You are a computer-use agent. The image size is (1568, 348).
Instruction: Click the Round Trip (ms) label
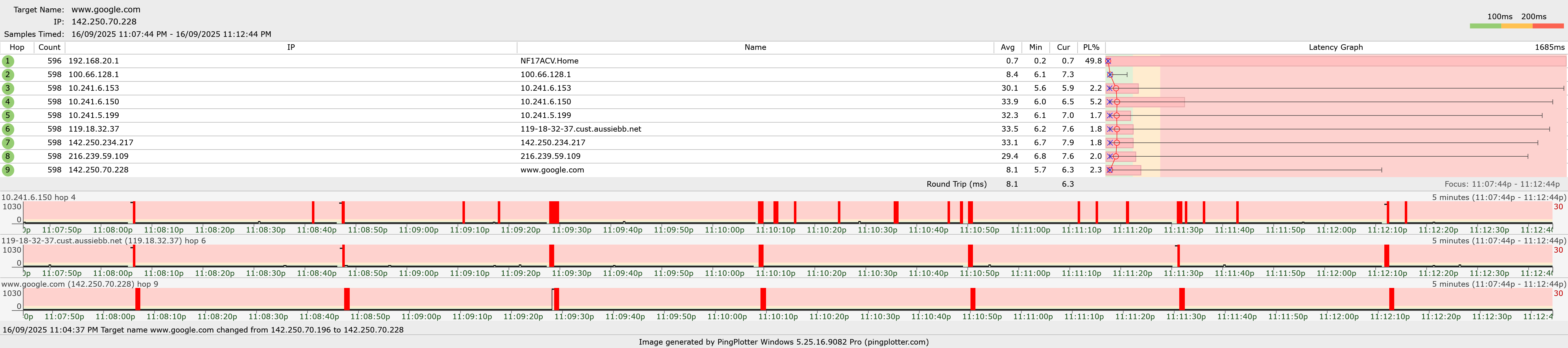point(956,184)
